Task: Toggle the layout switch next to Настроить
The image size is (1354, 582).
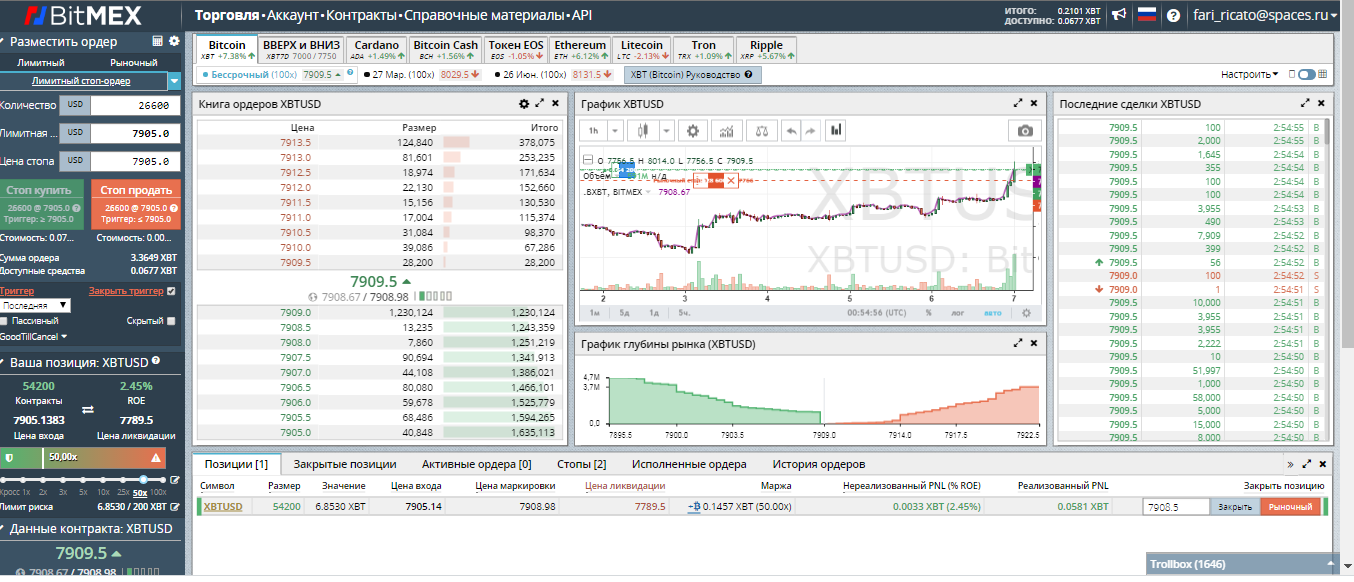Action: click(x=1307, y=75)
